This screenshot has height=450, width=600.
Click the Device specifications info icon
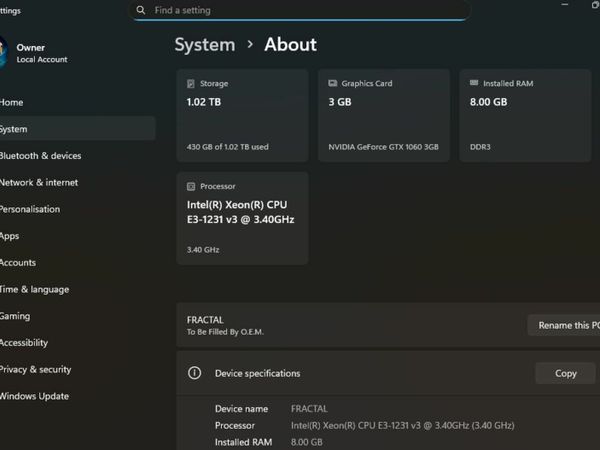(x=195, y=373)
